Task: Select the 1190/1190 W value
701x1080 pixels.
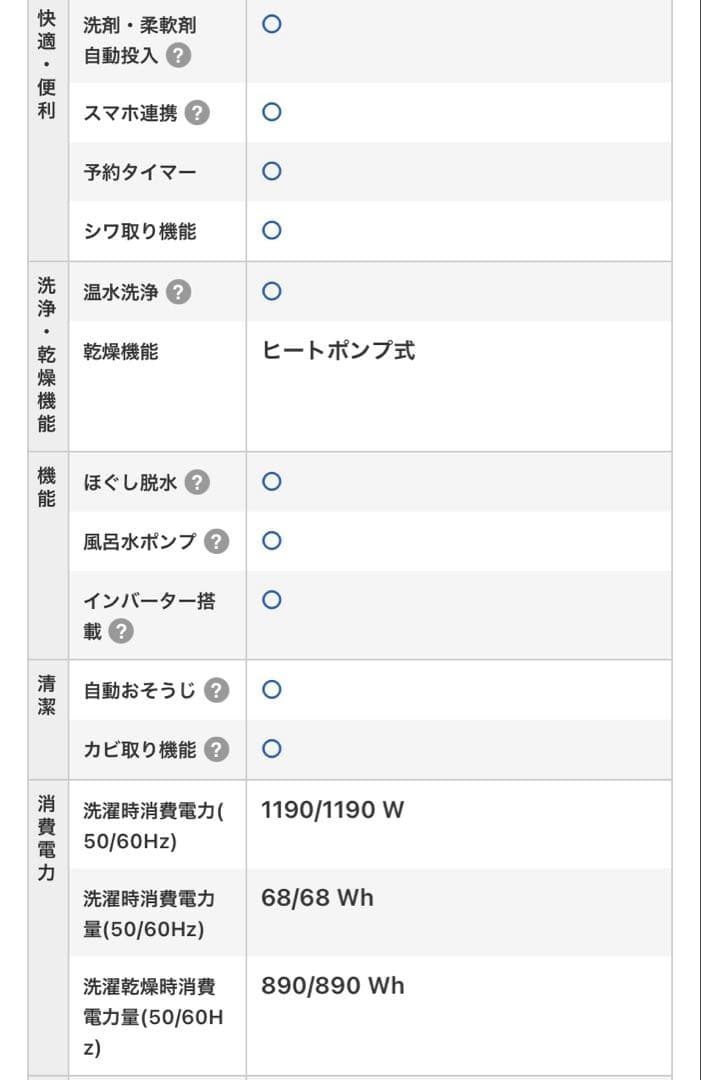Action: (332, 810)
